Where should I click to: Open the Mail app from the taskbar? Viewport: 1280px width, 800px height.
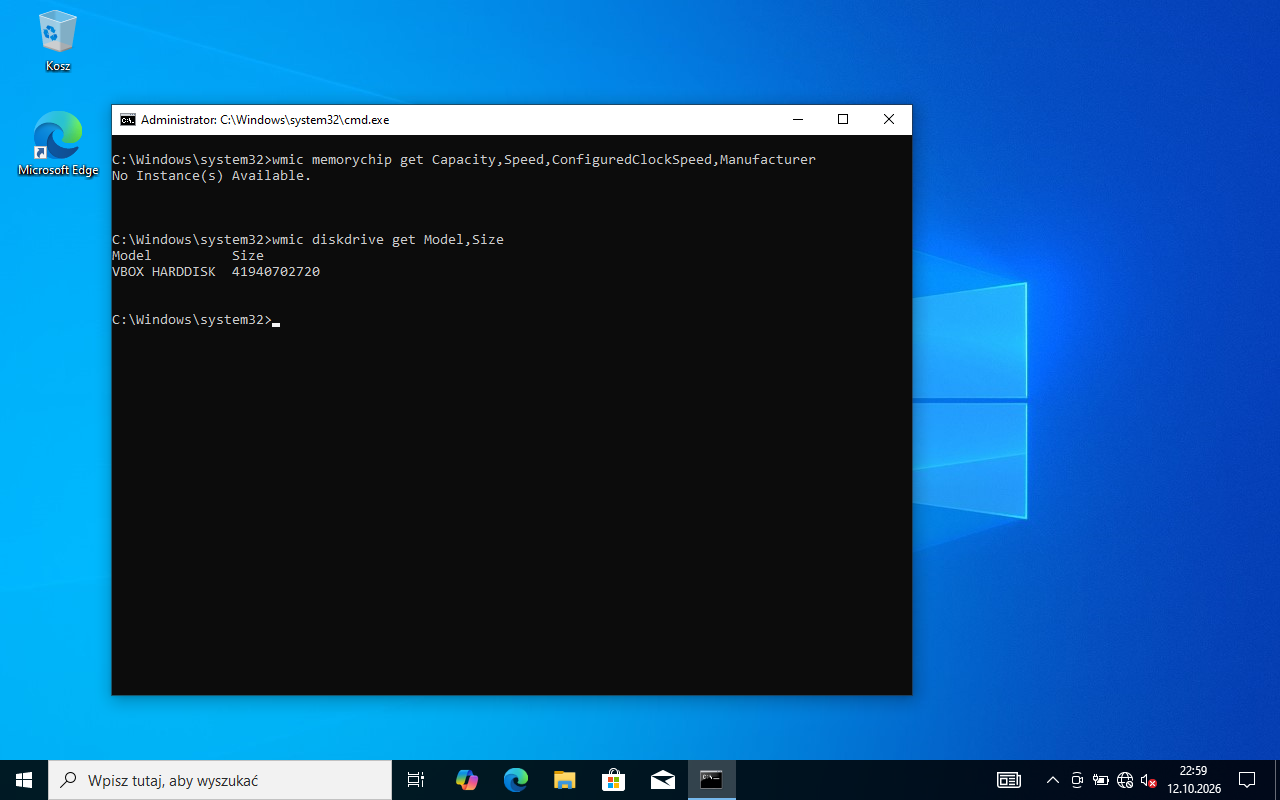(662, 780)
